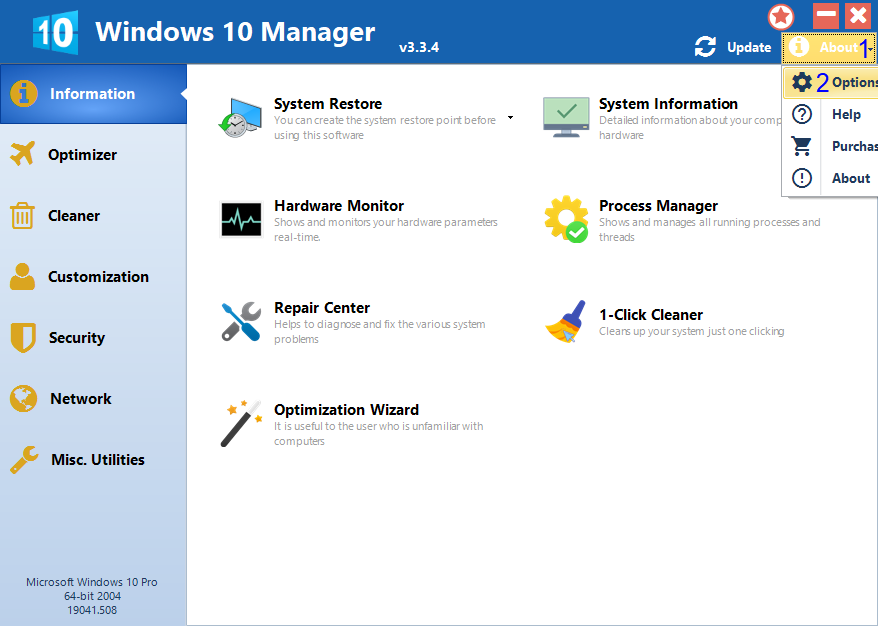
Task: Click the 1-Click Cleaner broom icon
Action: 566,321
